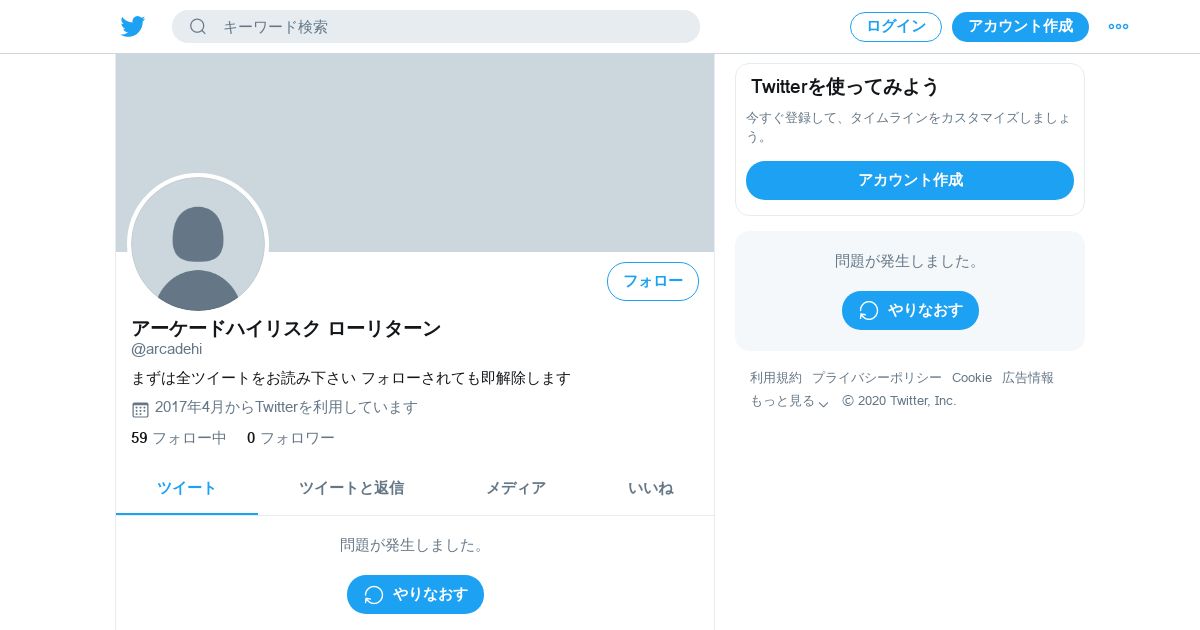Open the プライバシーポリシー footer link
Screen dimensions: 1200x630
(877, 378)
